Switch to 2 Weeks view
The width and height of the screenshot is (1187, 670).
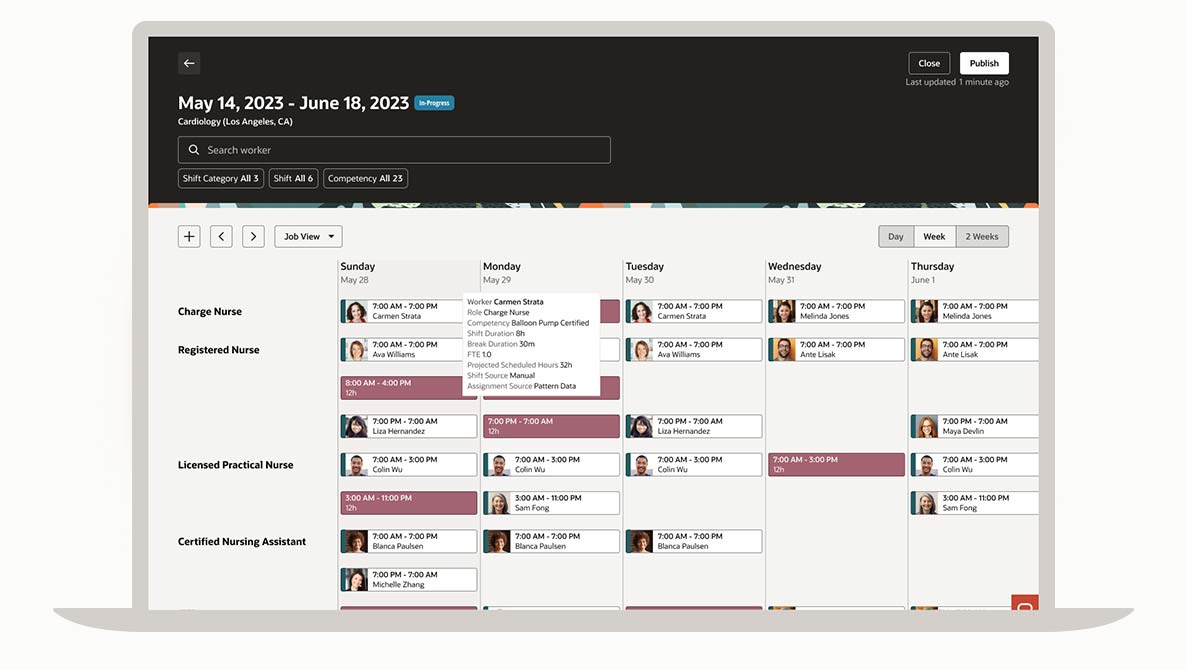coord(981,237)
